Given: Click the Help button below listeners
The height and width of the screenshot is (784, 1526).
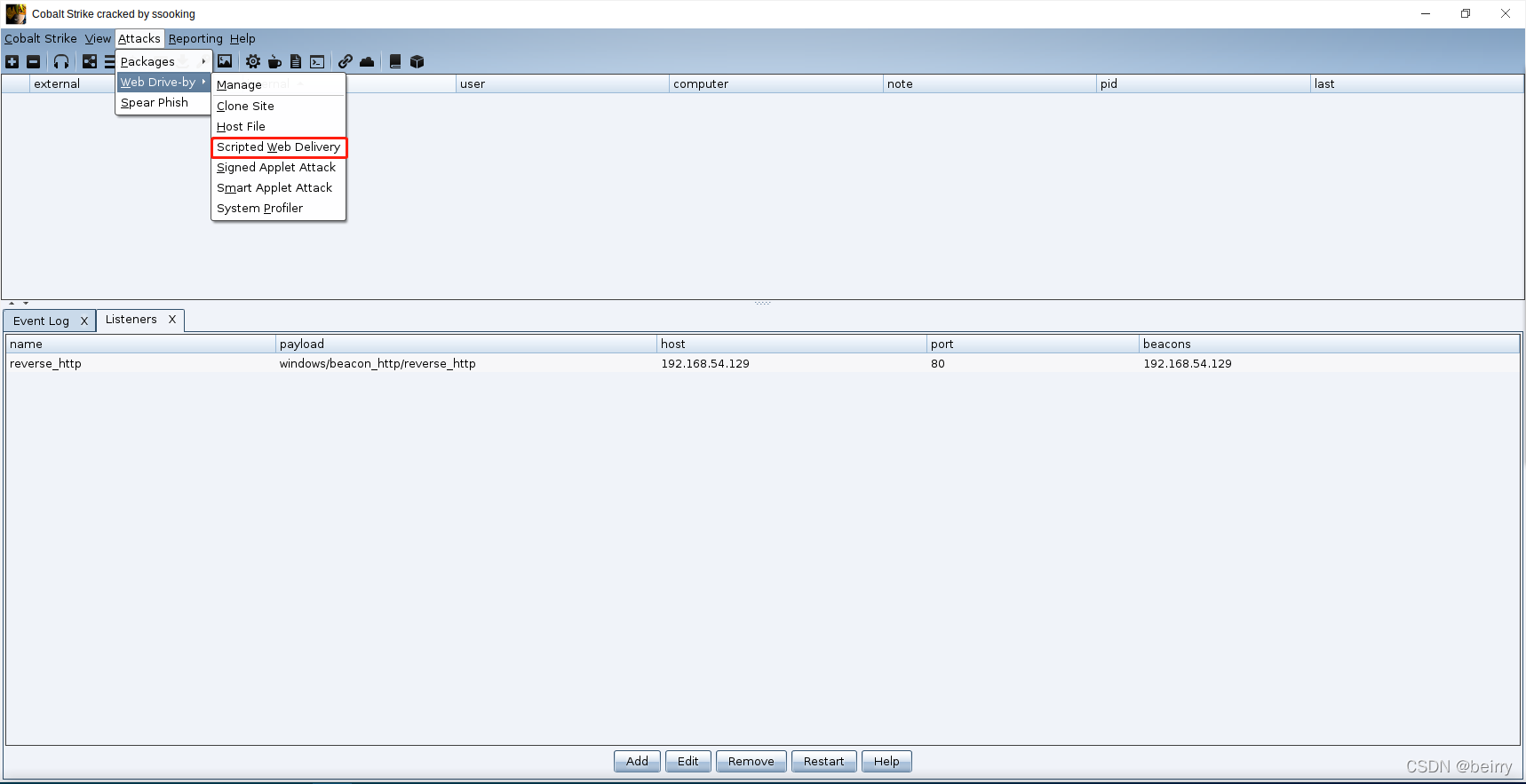Looking at the screenshot, I should pos(886,761).
